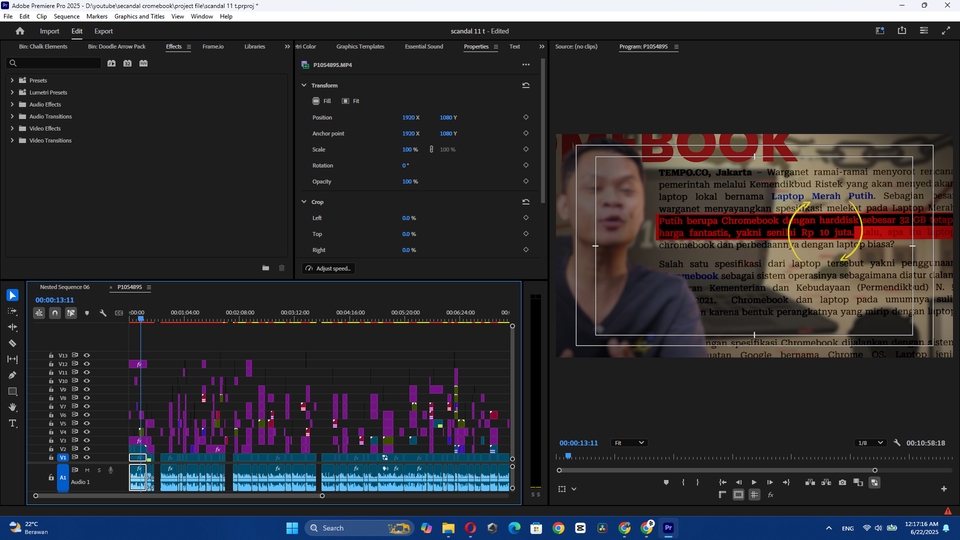Expand Video Effects folder
The width and height of the screenshot is (960, 540).
(x=12, y=129)
